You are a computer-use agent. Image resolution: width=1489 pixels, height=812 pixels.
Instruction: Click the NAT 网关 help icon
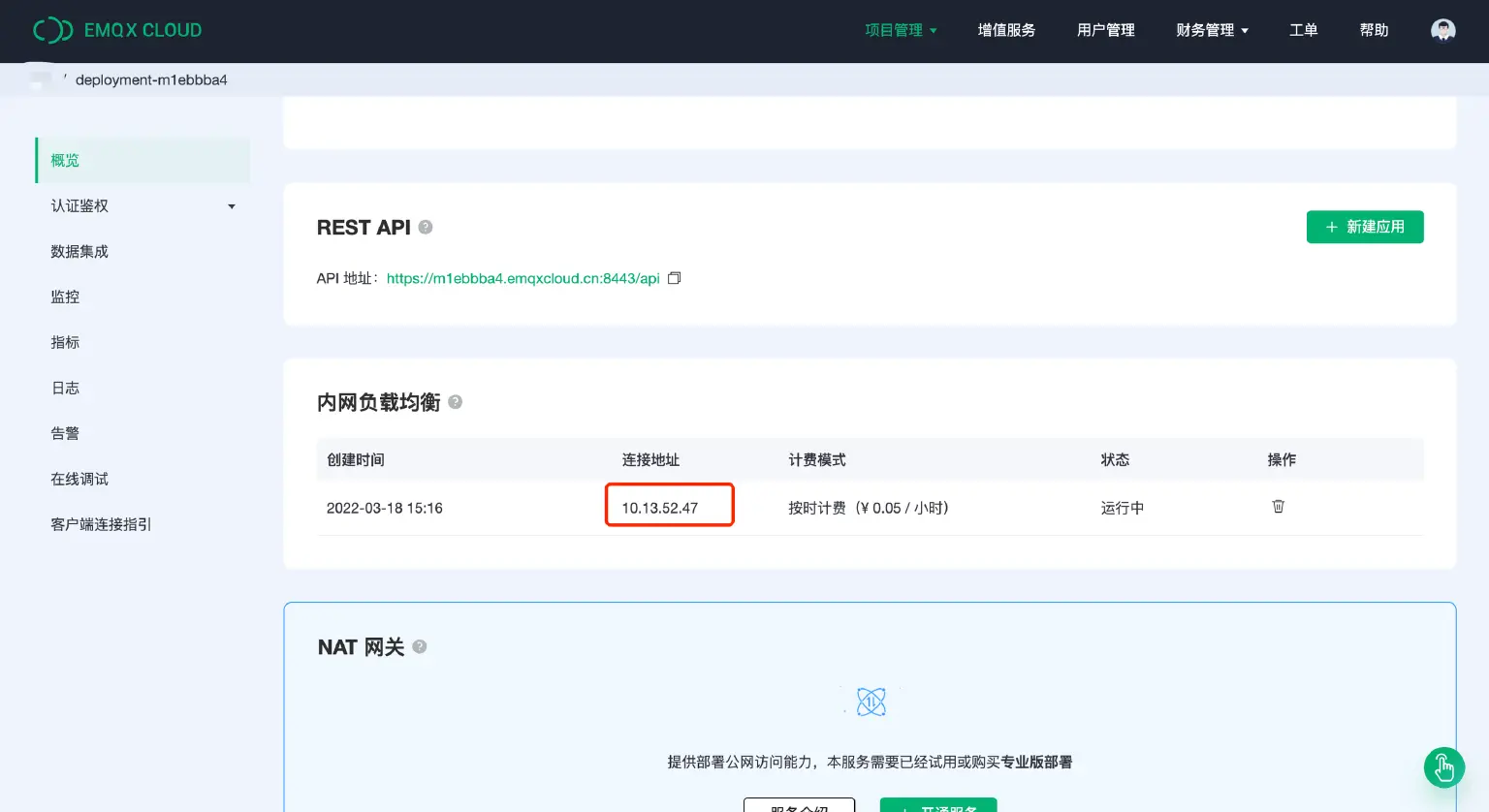(x=420, y=646)
